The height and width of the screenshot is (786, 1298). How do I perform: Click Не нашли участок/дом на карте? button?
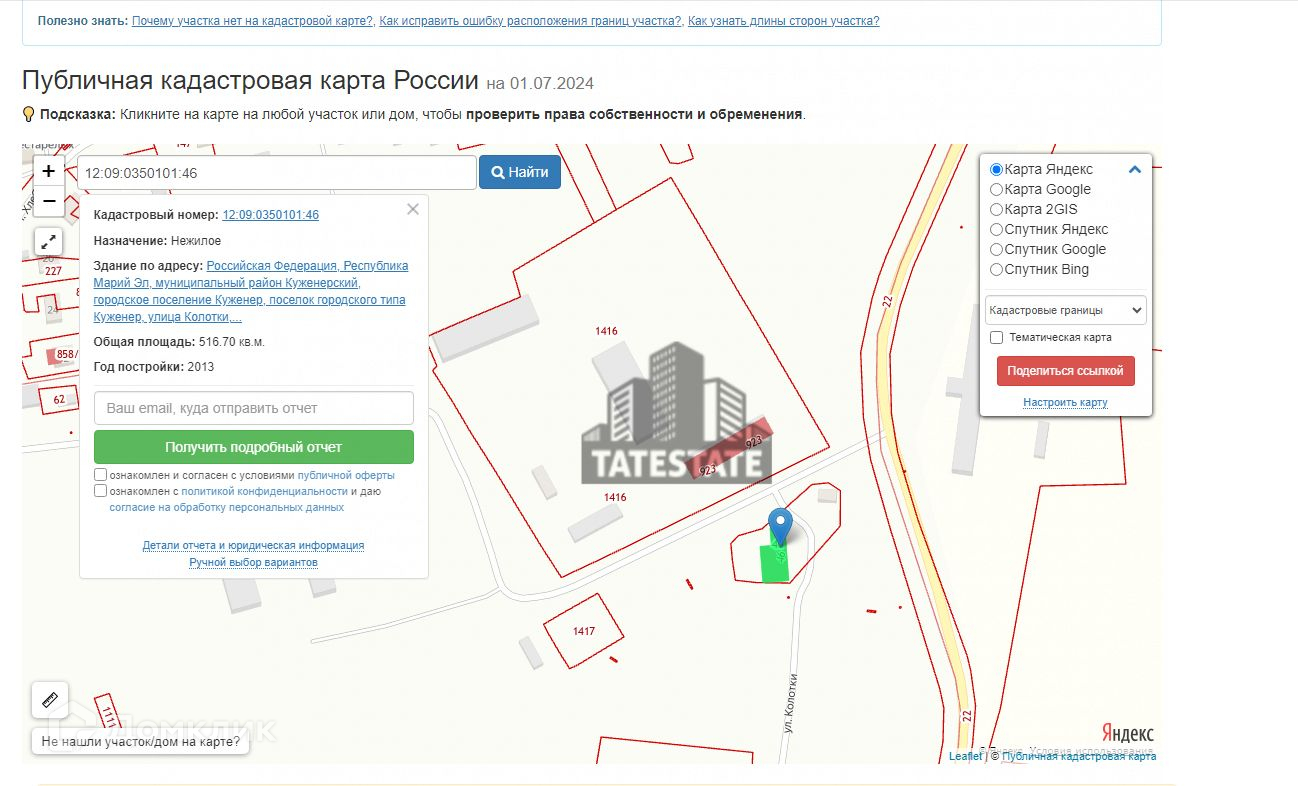pos(141,742)
